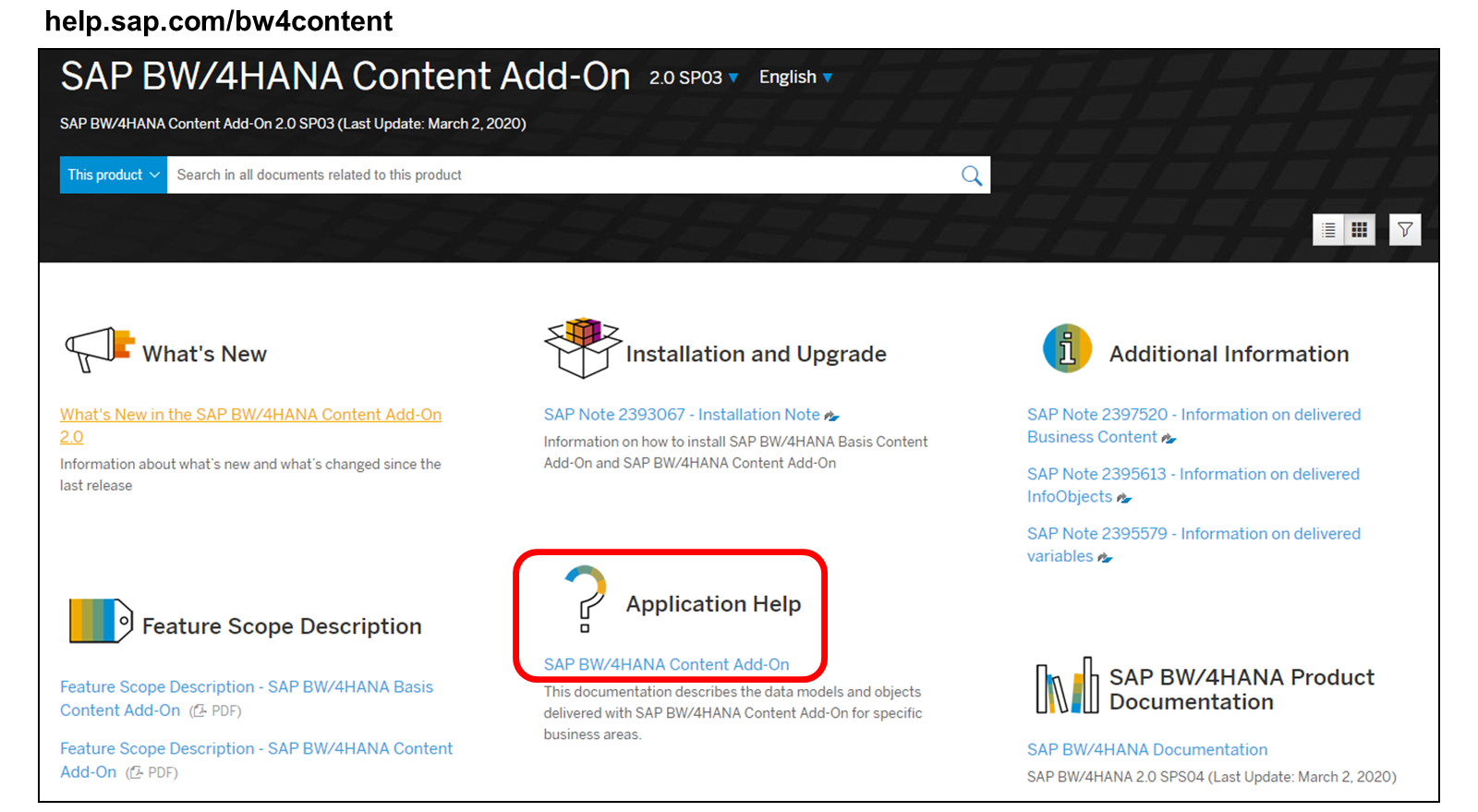Open SAP BW/4HANA Content Add-On help link
The height and width of the screenshot is (812, 1478).
click(x=666, y=664)
